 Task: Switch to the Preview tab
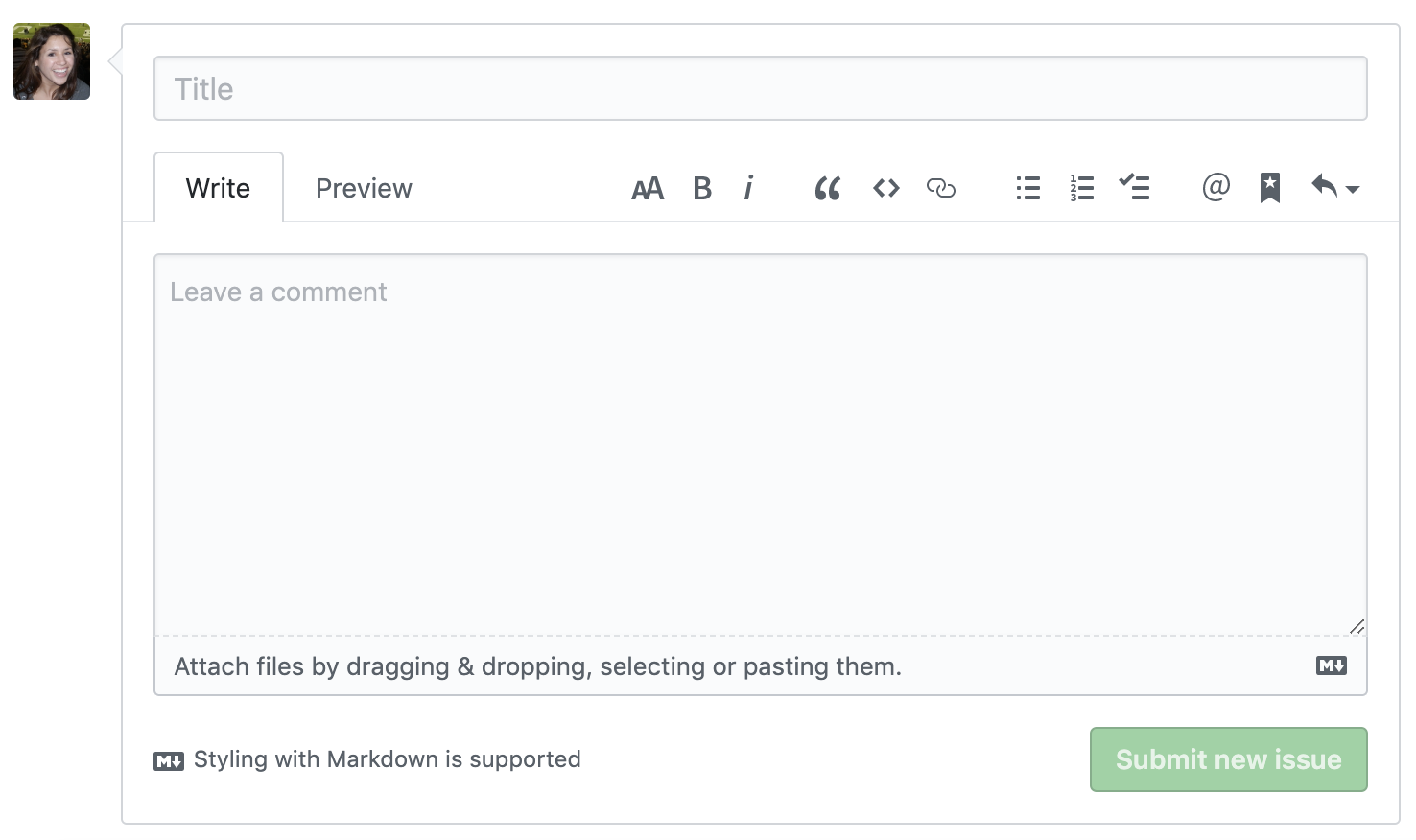point(364,188)
